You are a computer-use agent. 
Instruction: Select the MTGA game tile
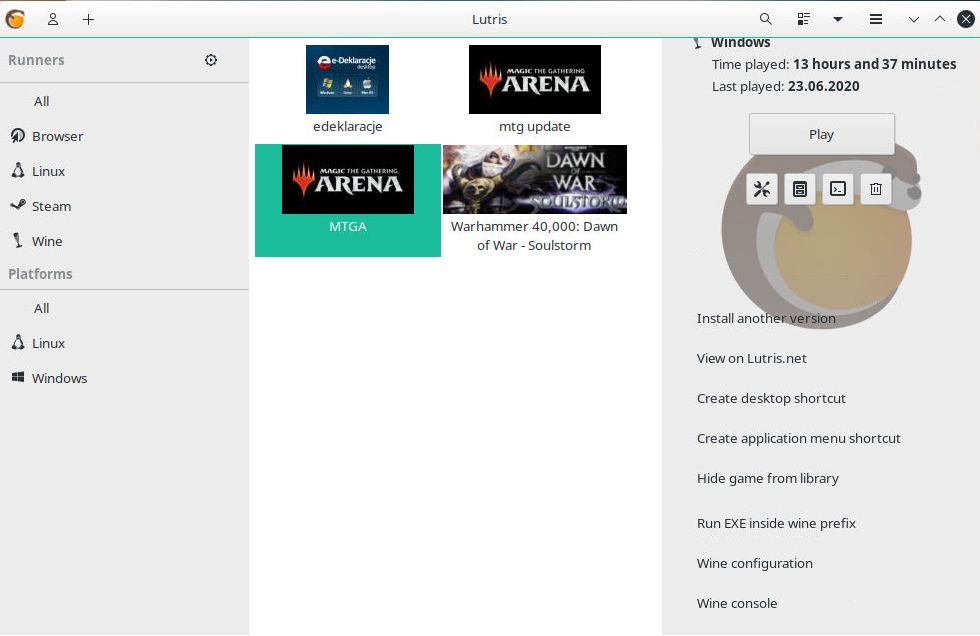(348, 201)
